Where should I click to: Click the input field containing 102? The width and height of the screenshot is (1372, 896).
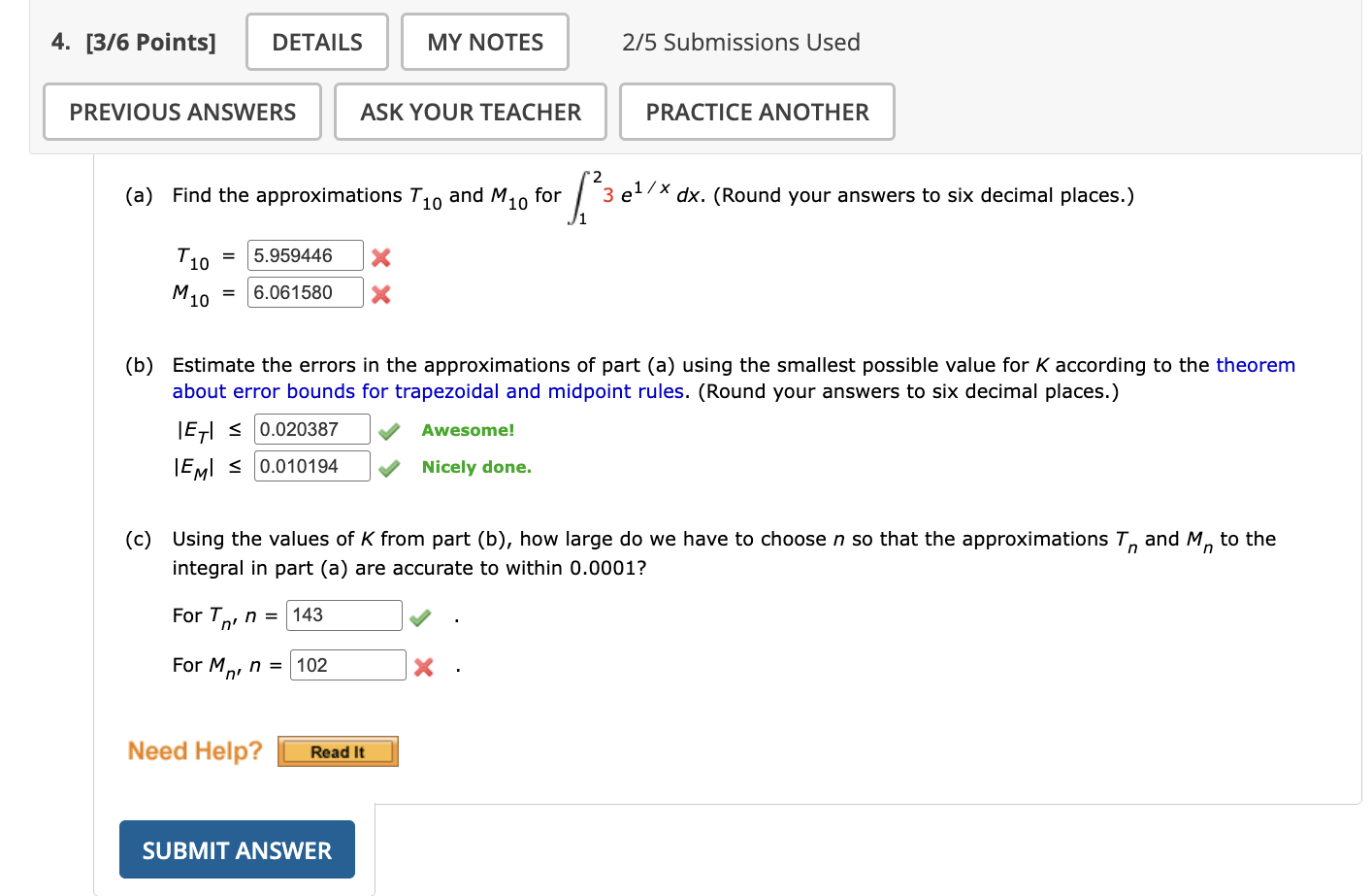pyautogui.click(x=346, y=664)
